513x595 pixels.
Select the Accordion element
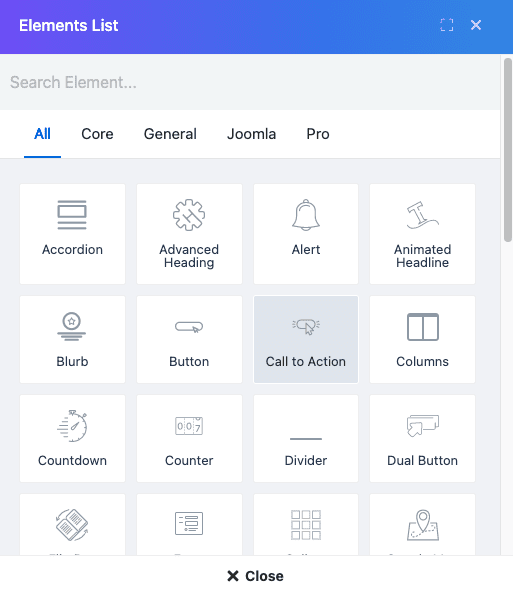tap(72, 234)
